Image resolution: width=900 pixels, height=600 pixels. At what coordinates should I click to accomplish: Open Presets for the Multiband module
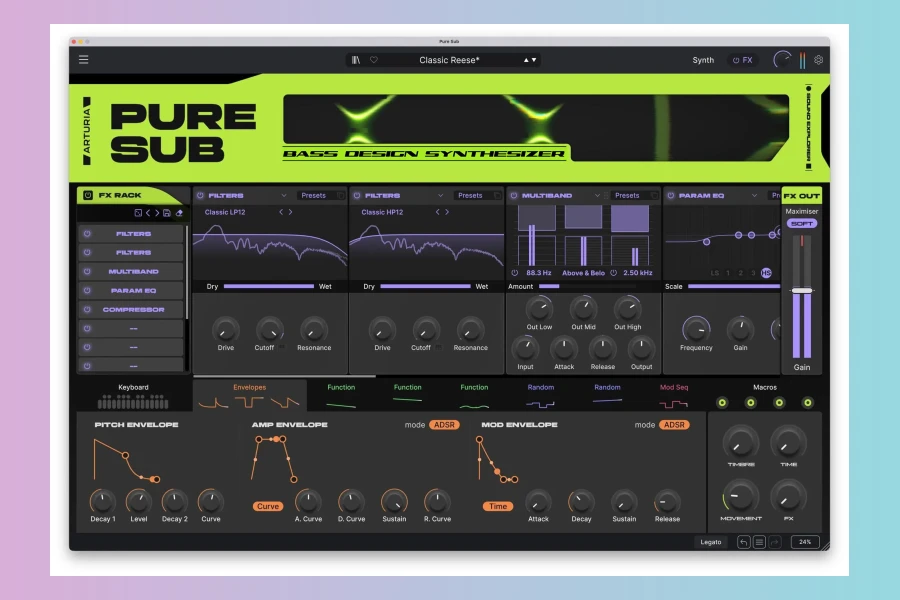point(627,195)
